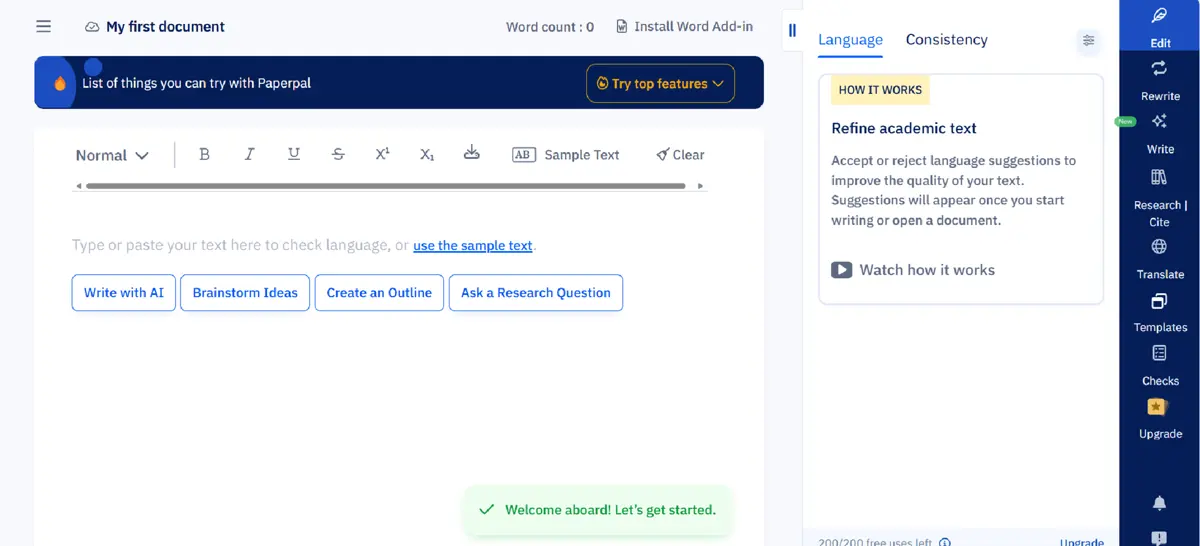Open notifications bell icon
The height and width of the screenshot is (546, 1200).
coord(1160,502)
